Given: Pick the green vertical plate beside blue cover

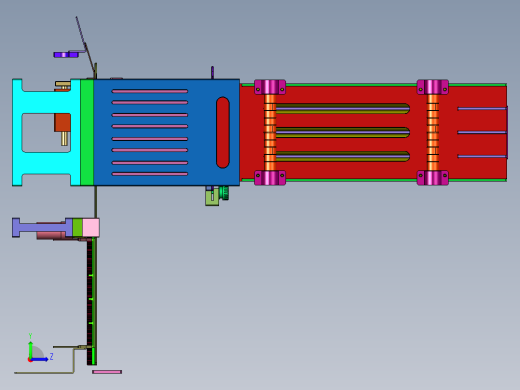Looking at the screenshot, I should (x=87, y=132).
